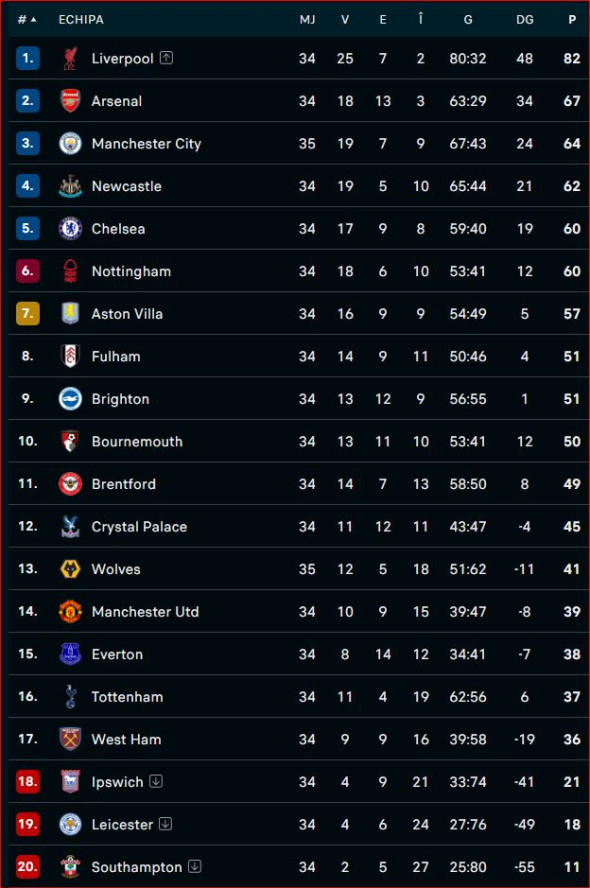
Task: Click the relegation arrow beside Ipswich
Action: click(x=155, y=781)
